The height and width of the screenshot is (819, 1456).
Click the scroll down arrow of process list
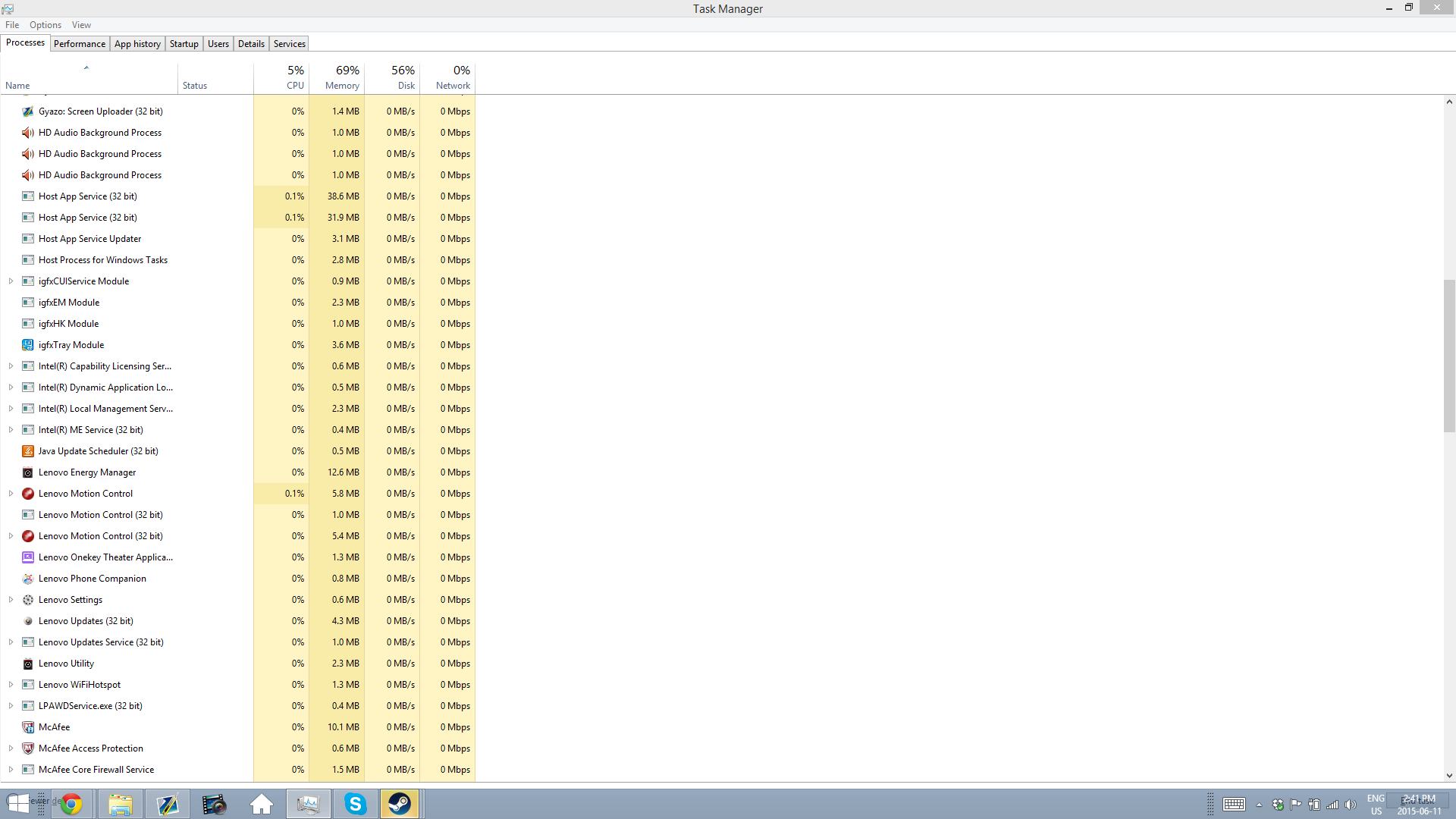(1449, 776)
